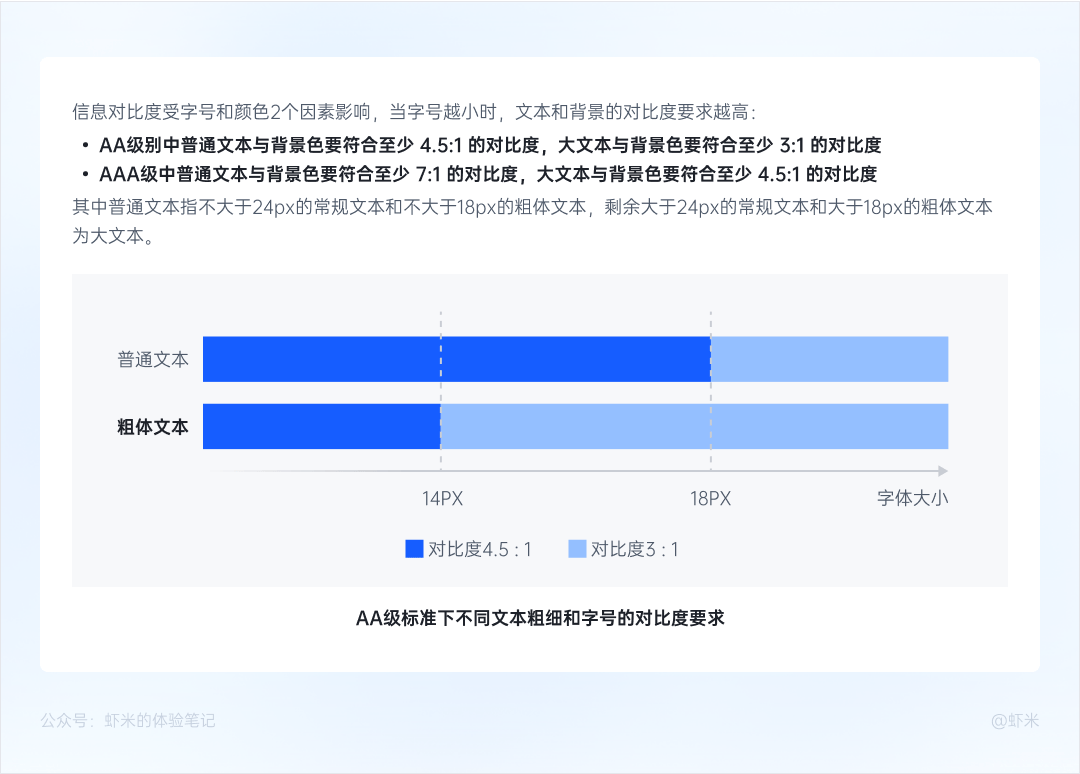Click the dark blue 对比度4.5:1 legend swatch

tap(414, 549)
